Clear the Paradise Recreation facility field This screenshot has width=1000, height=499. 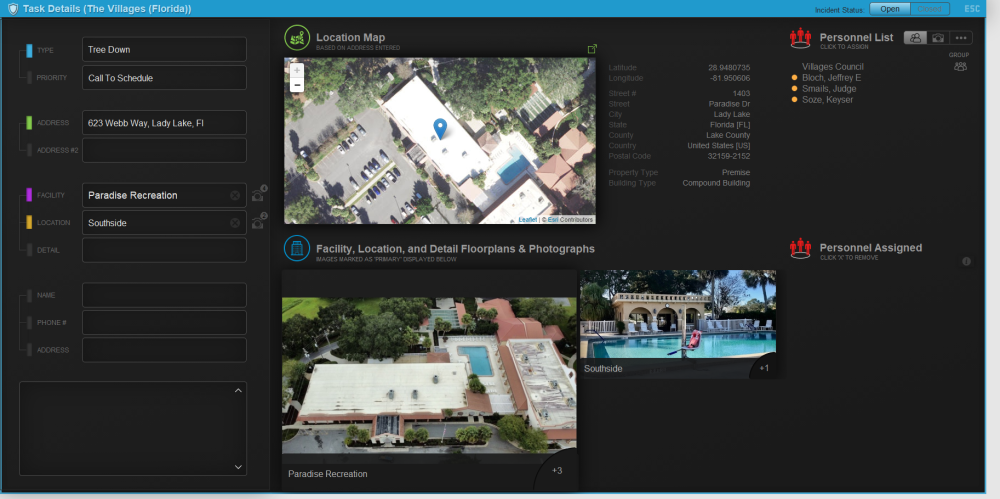pos(235,196)
